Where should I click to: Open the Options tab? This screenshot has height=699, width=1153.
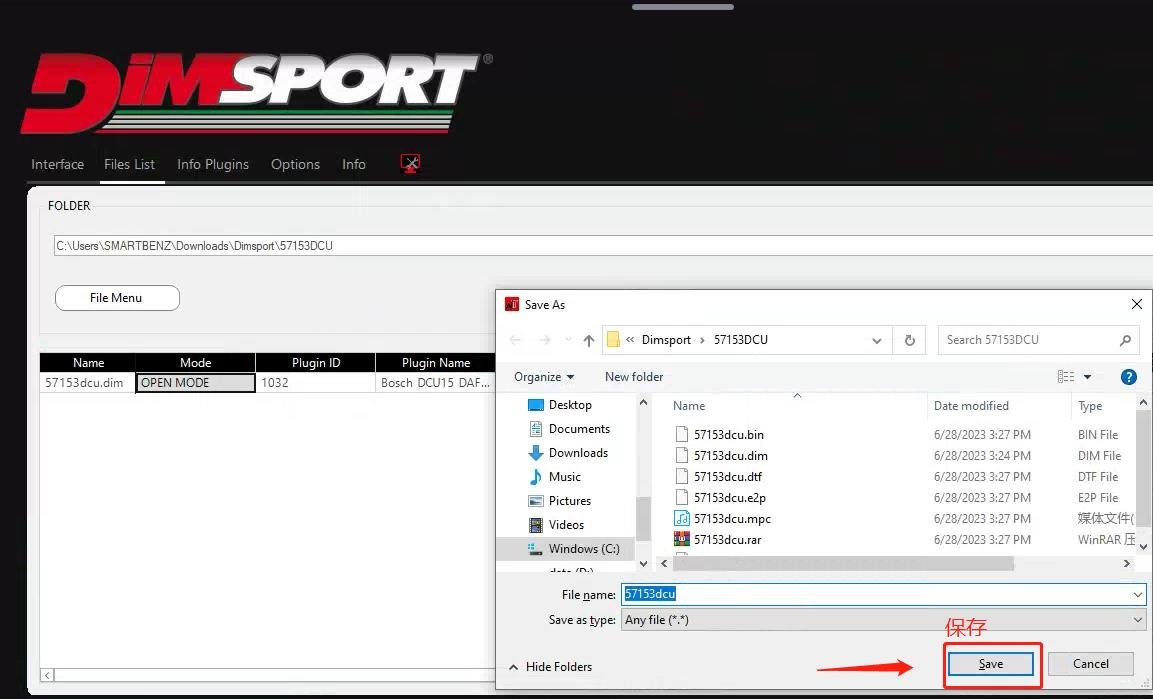[296, 164]
